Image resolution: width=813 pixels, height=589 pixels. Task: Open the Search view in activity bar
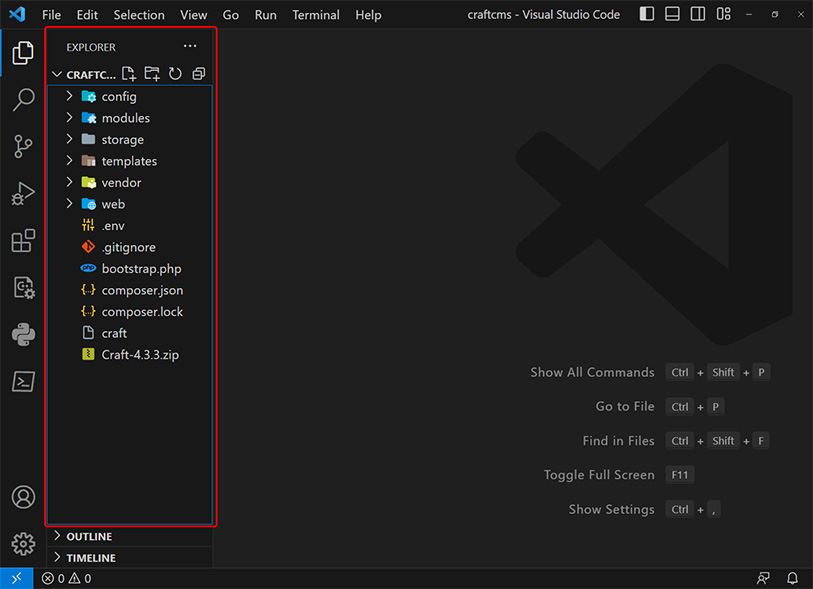point(23,100)
